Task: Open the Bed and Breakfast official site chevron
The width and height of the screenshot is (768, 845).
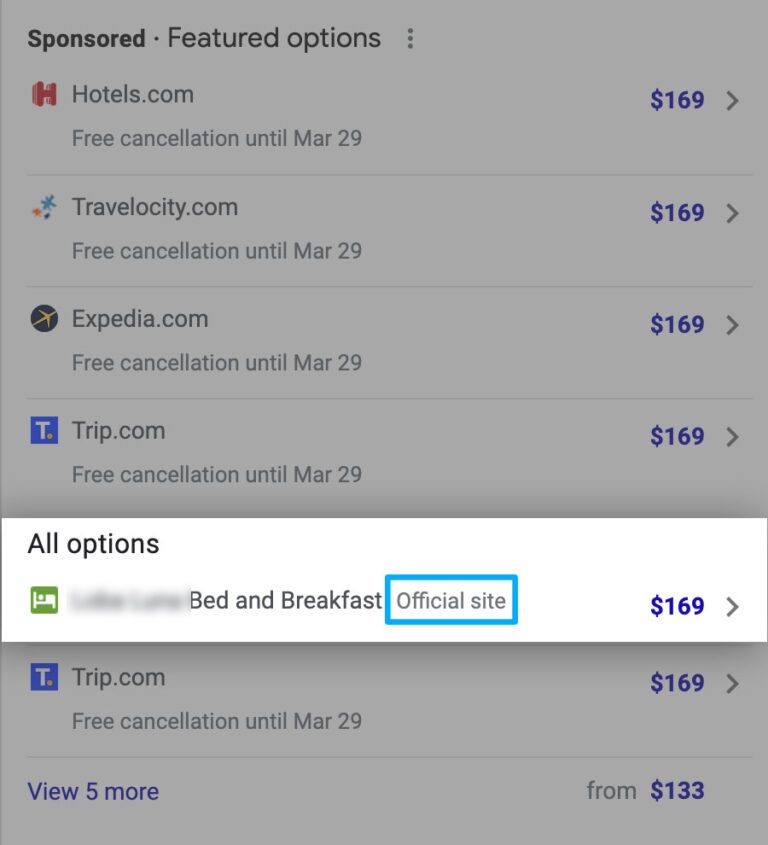Action: click(x=732, y=606)
